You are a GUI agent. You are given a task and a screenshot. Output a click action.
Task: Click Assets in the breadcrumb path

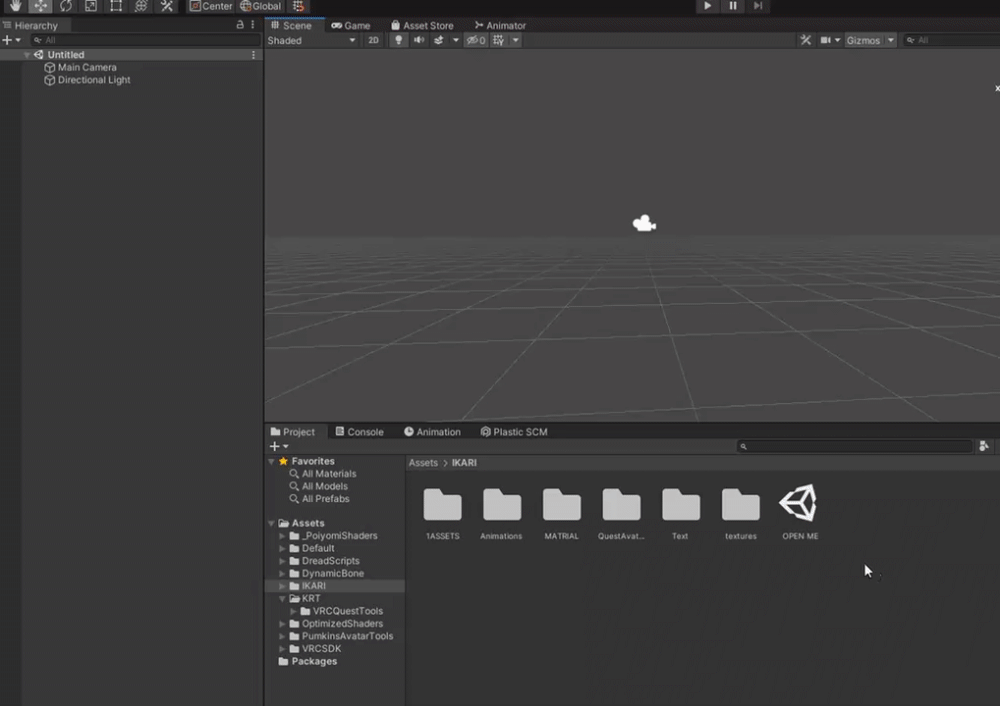(423, 462)
